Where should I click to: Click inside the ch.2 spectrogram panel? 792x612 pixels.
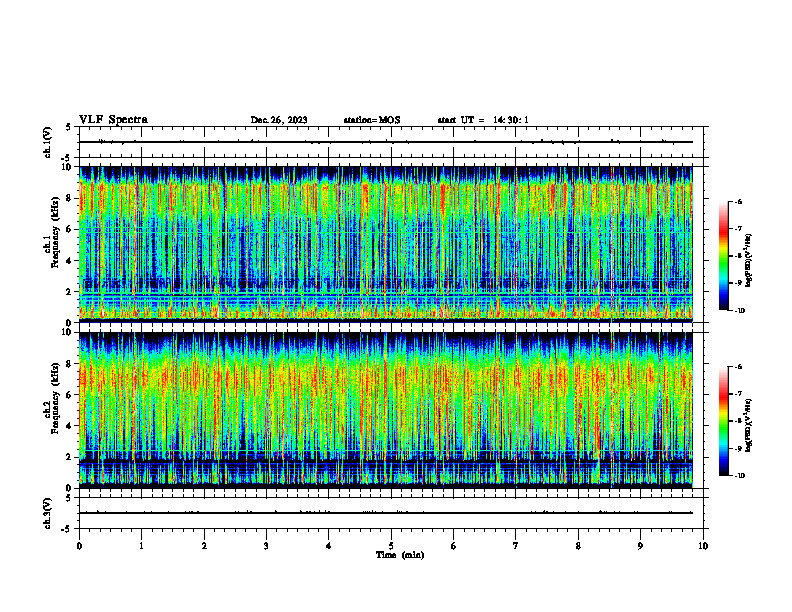385,410
